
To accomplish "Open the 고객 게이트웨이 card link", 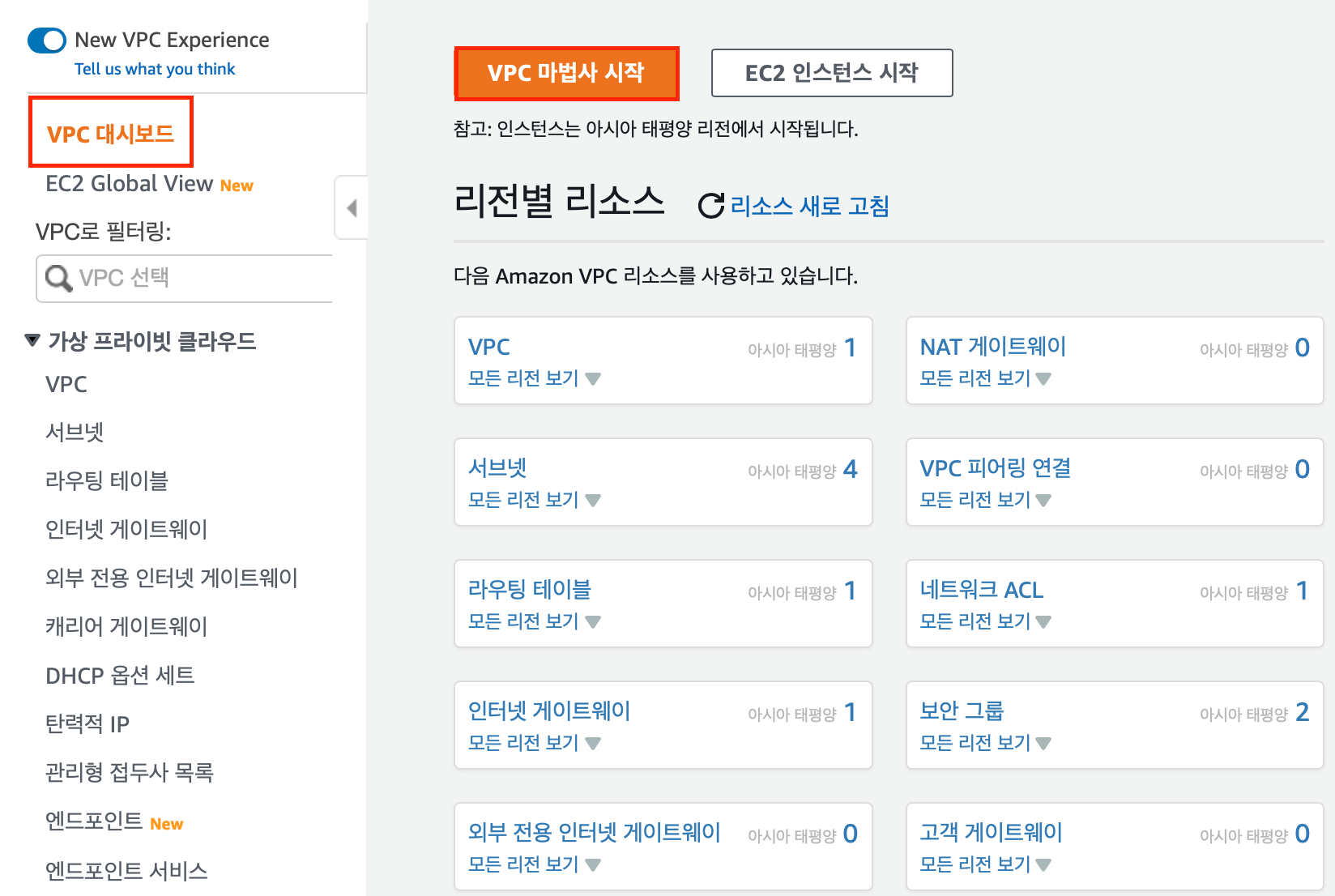I will tap(992, 833).
